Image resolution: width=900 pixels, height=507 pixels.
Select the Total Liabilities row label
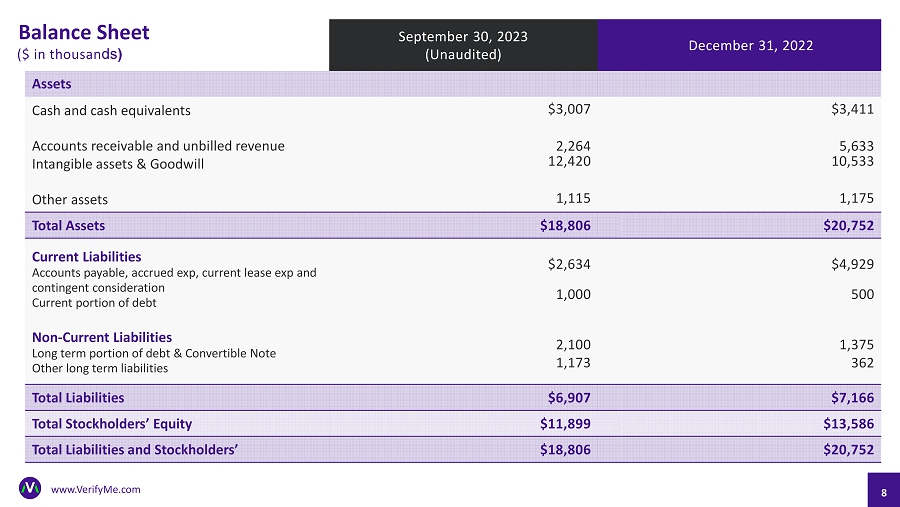click(x=78, y=397)
